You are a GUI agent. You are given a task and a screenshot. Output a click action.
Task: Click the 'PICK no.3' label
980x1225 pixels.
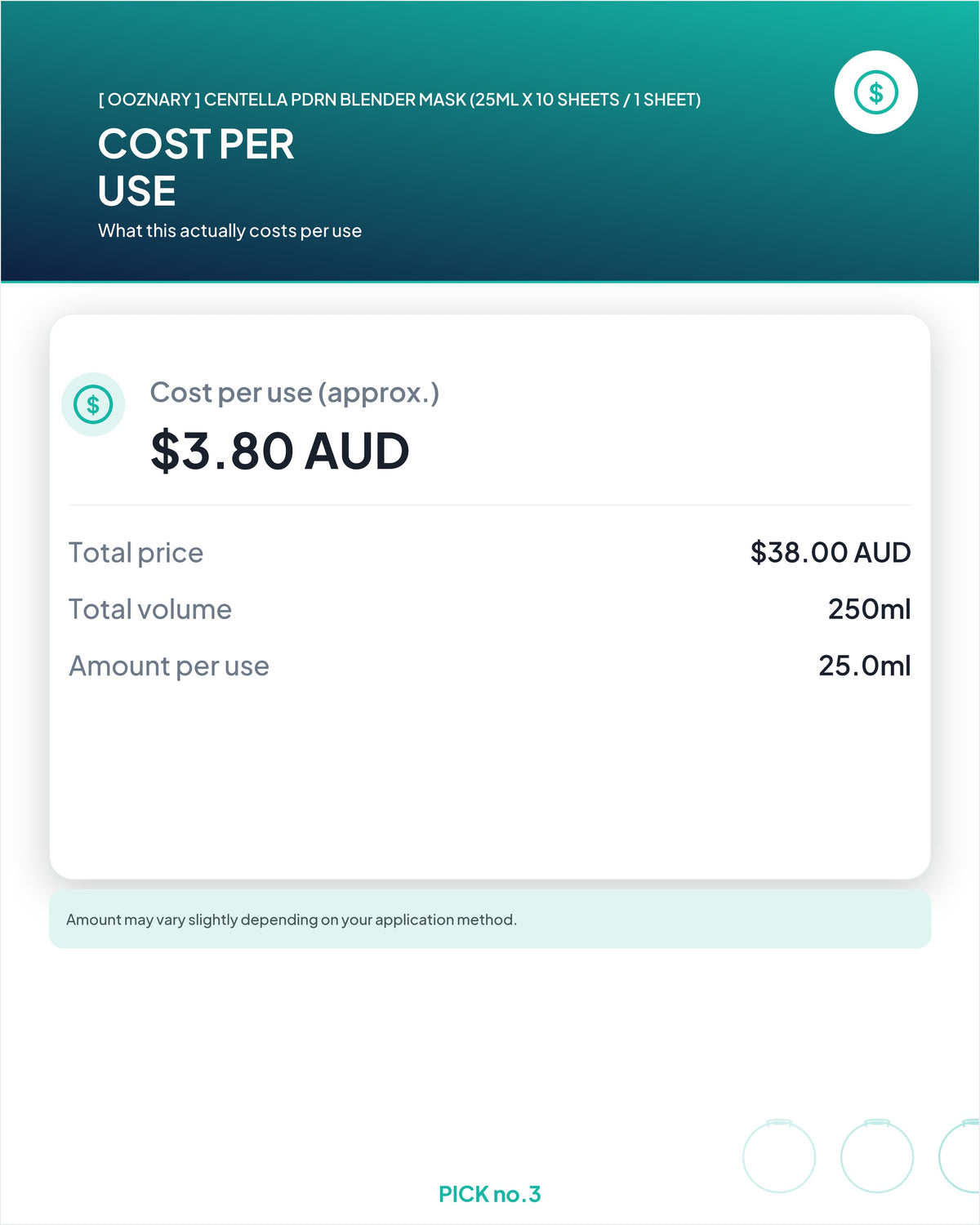pos(490,1194)
